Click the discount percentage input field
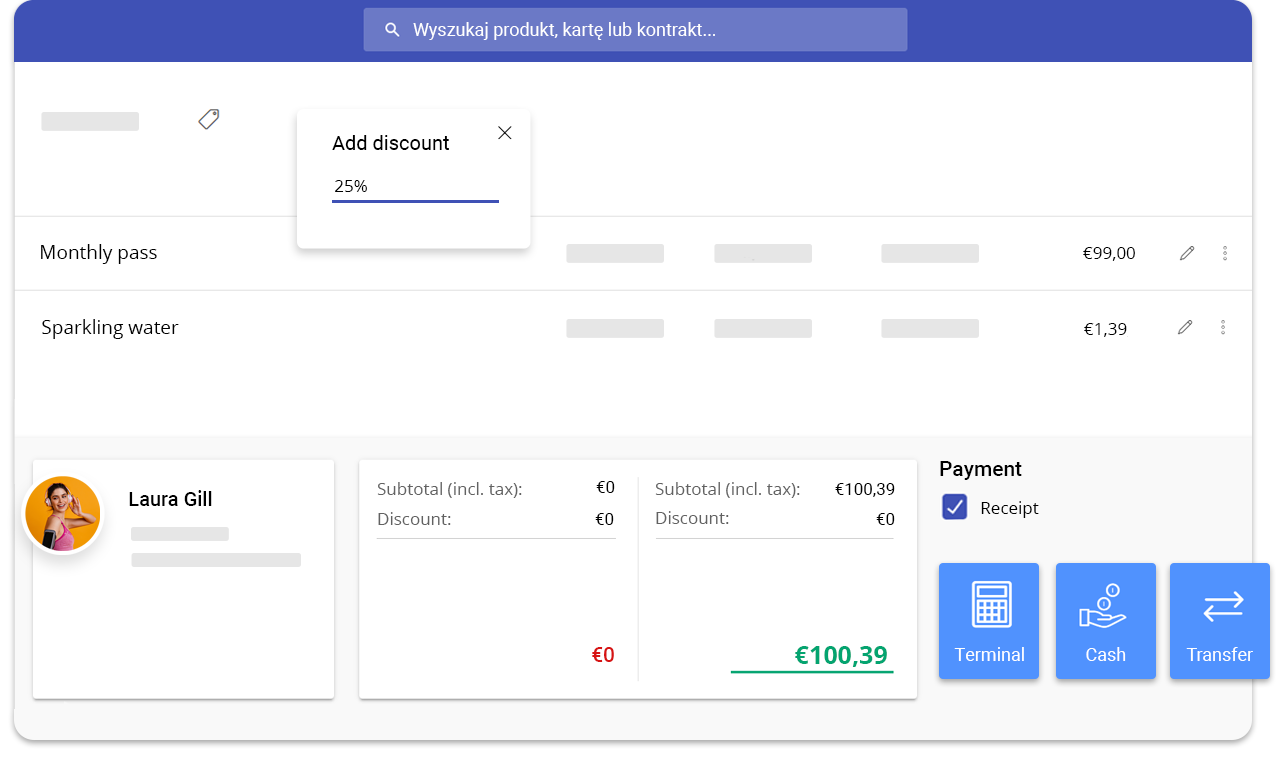Image resolution: width=1287 pixels, height=762 pixels. (415, 186)
